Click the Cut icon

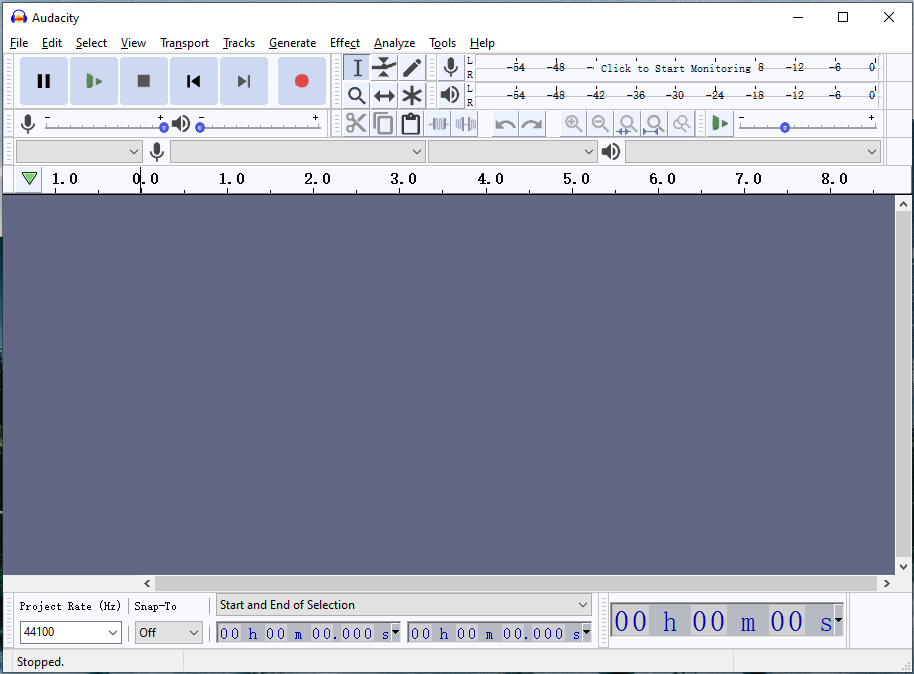(x=356, y=122)
